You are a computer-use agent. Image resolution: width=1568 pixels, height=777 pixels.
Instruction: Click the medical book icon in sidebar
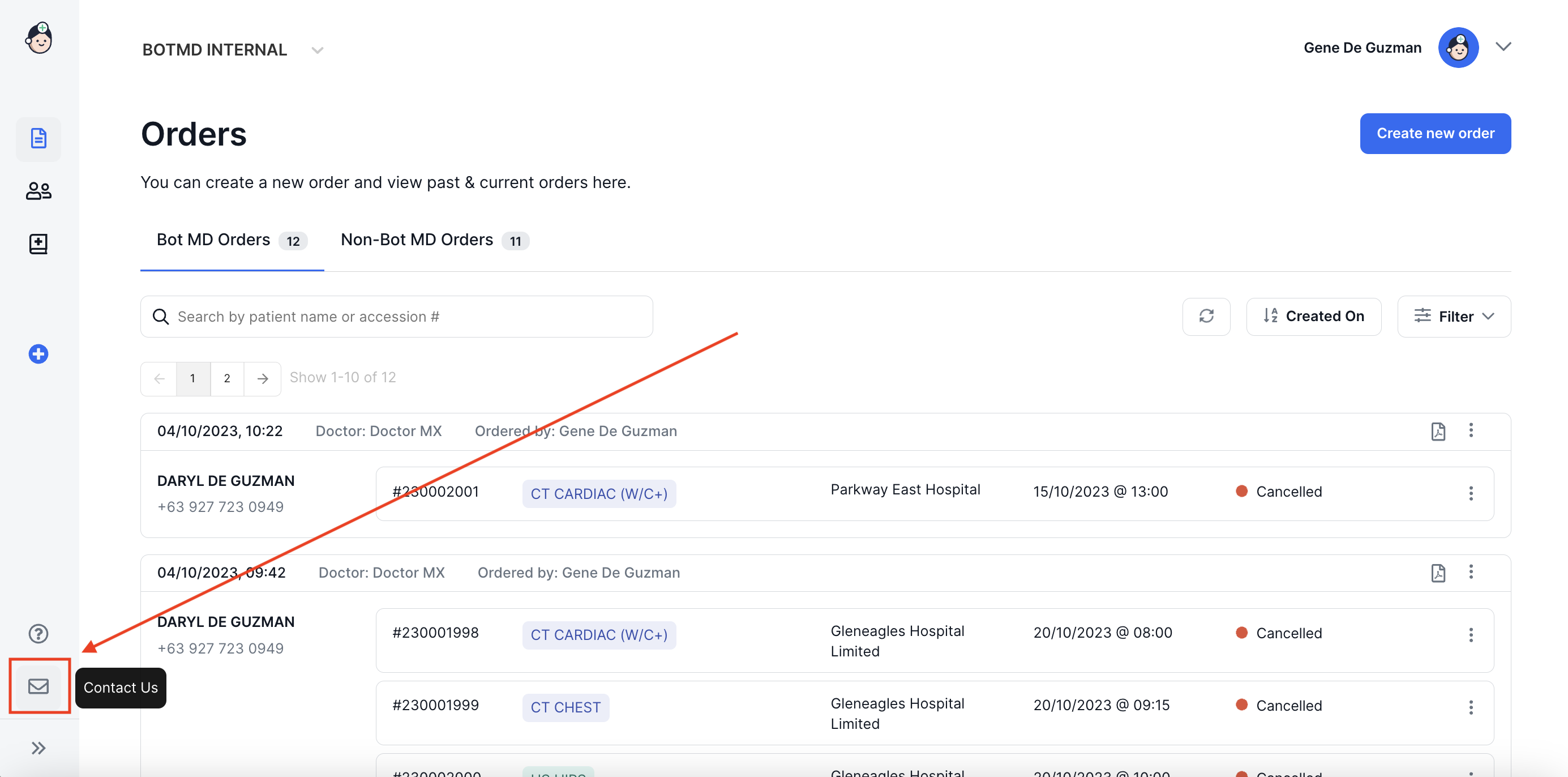(38, 244)
